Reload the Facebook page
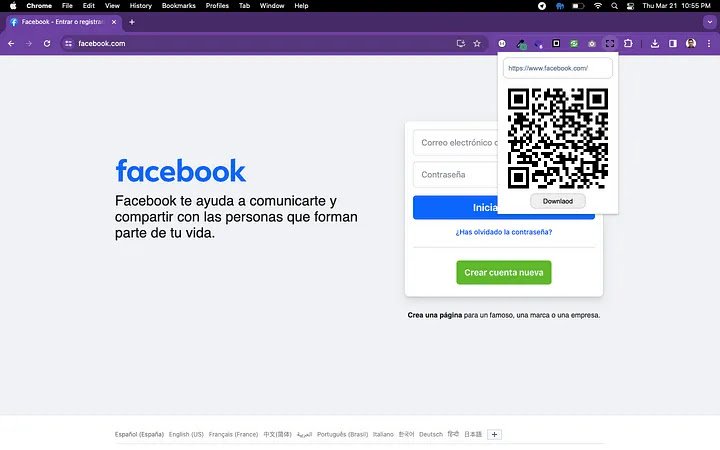This screenshot has height=450, width=720. (x=47, y=44)
